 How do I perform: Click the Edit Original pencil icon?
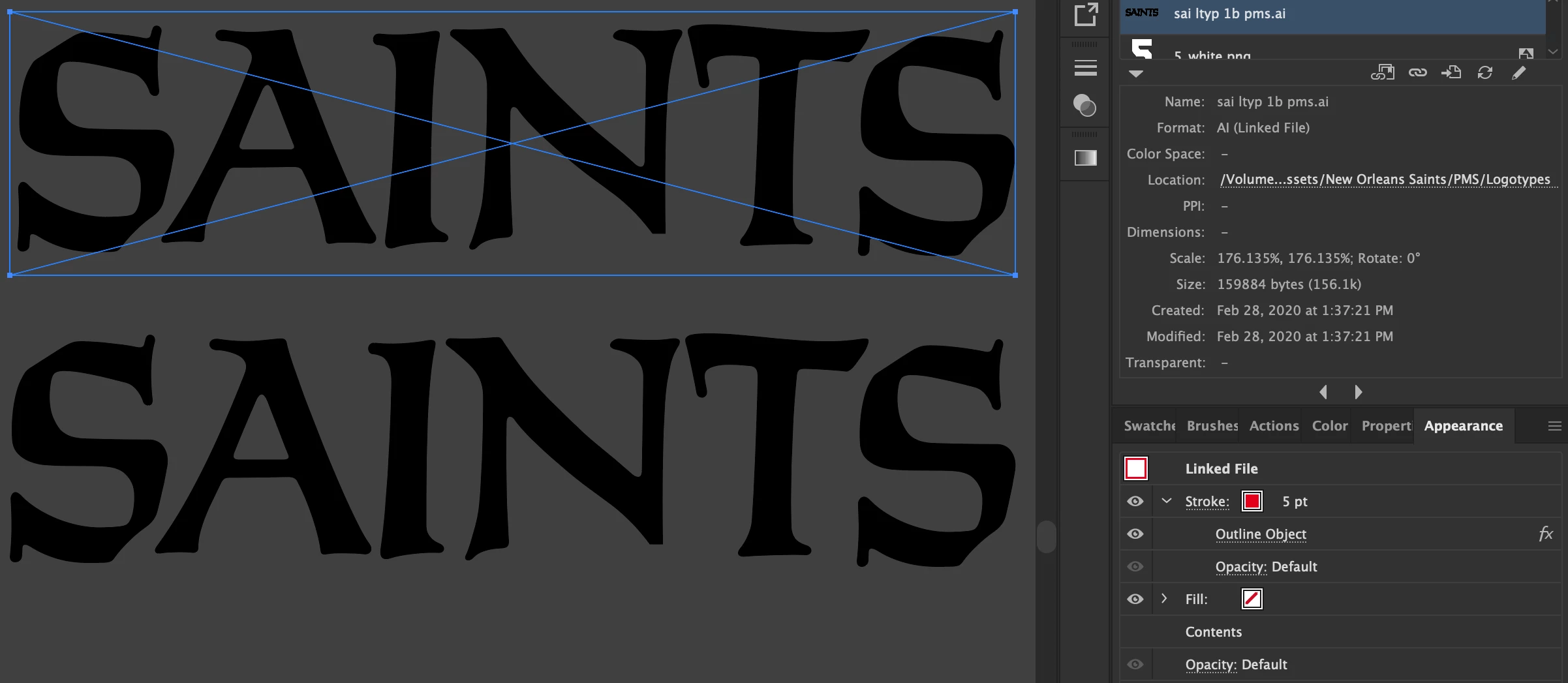click(x=1519, y=72)
